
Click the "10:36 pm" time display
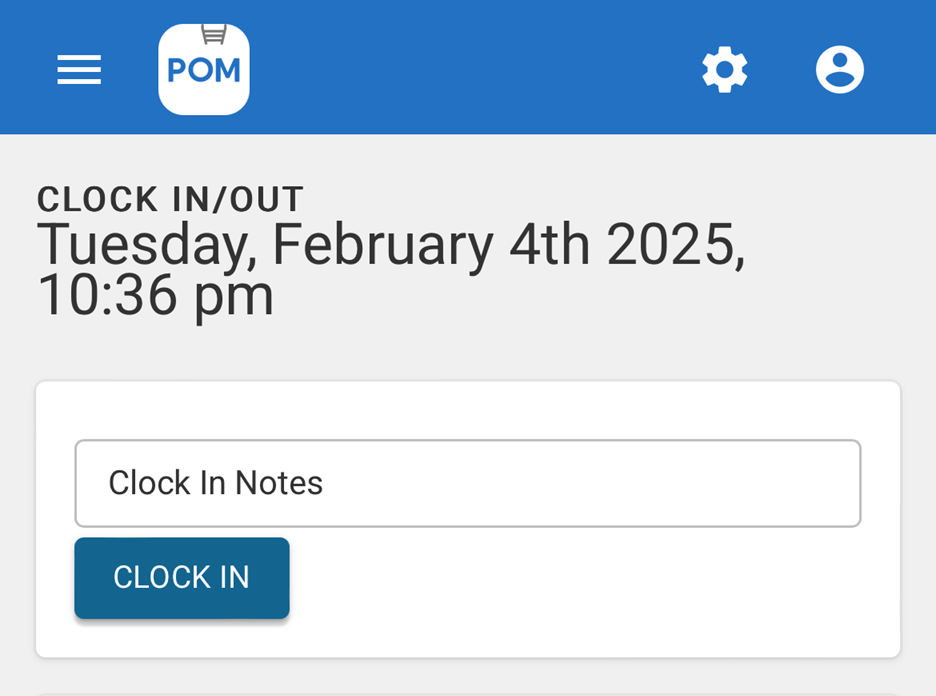[156, 295]
